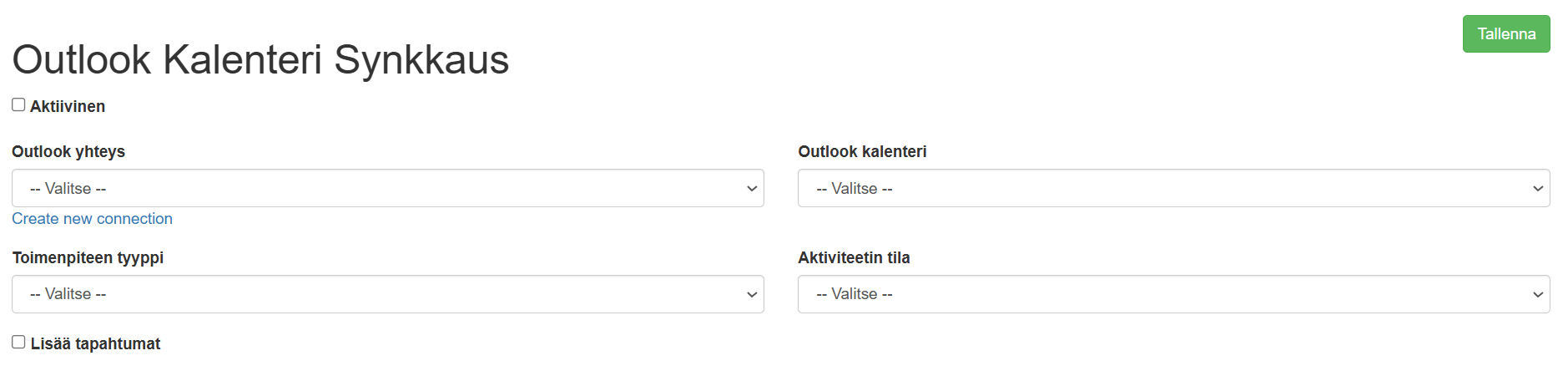1568x371 pixels.
Task: Click the Aktiivinen label text
Action: pos(68,107)
